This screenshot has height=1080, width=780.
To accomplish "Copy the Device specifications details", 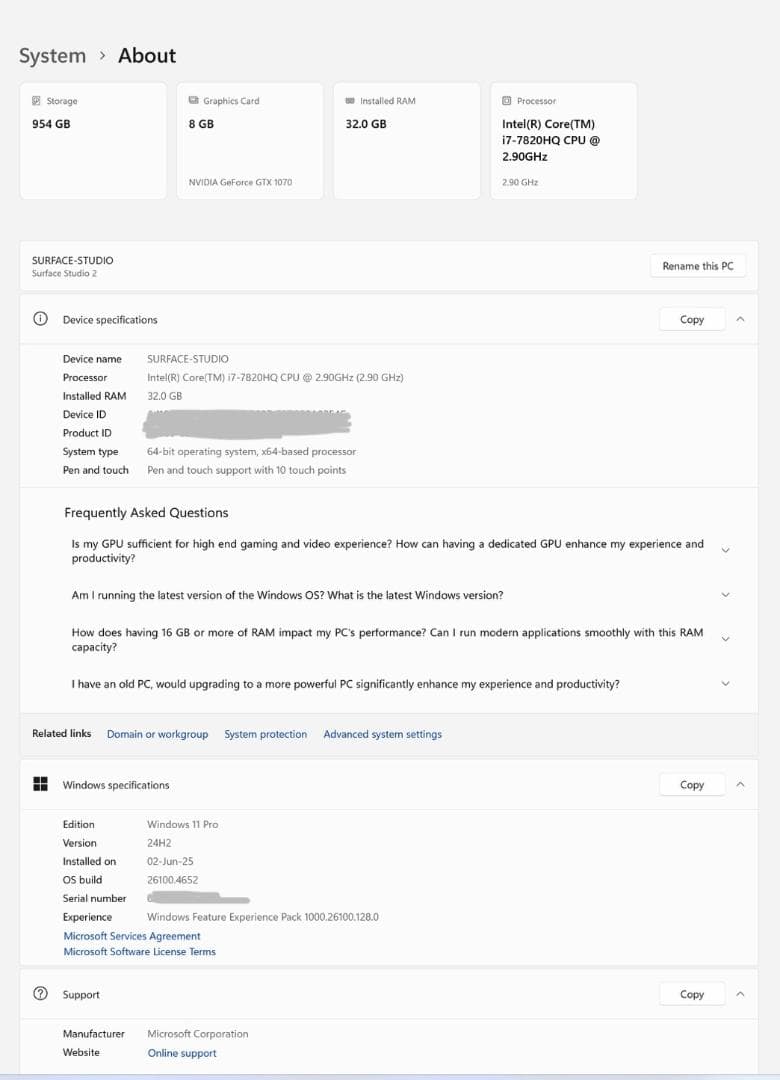I will click(691, 318).
